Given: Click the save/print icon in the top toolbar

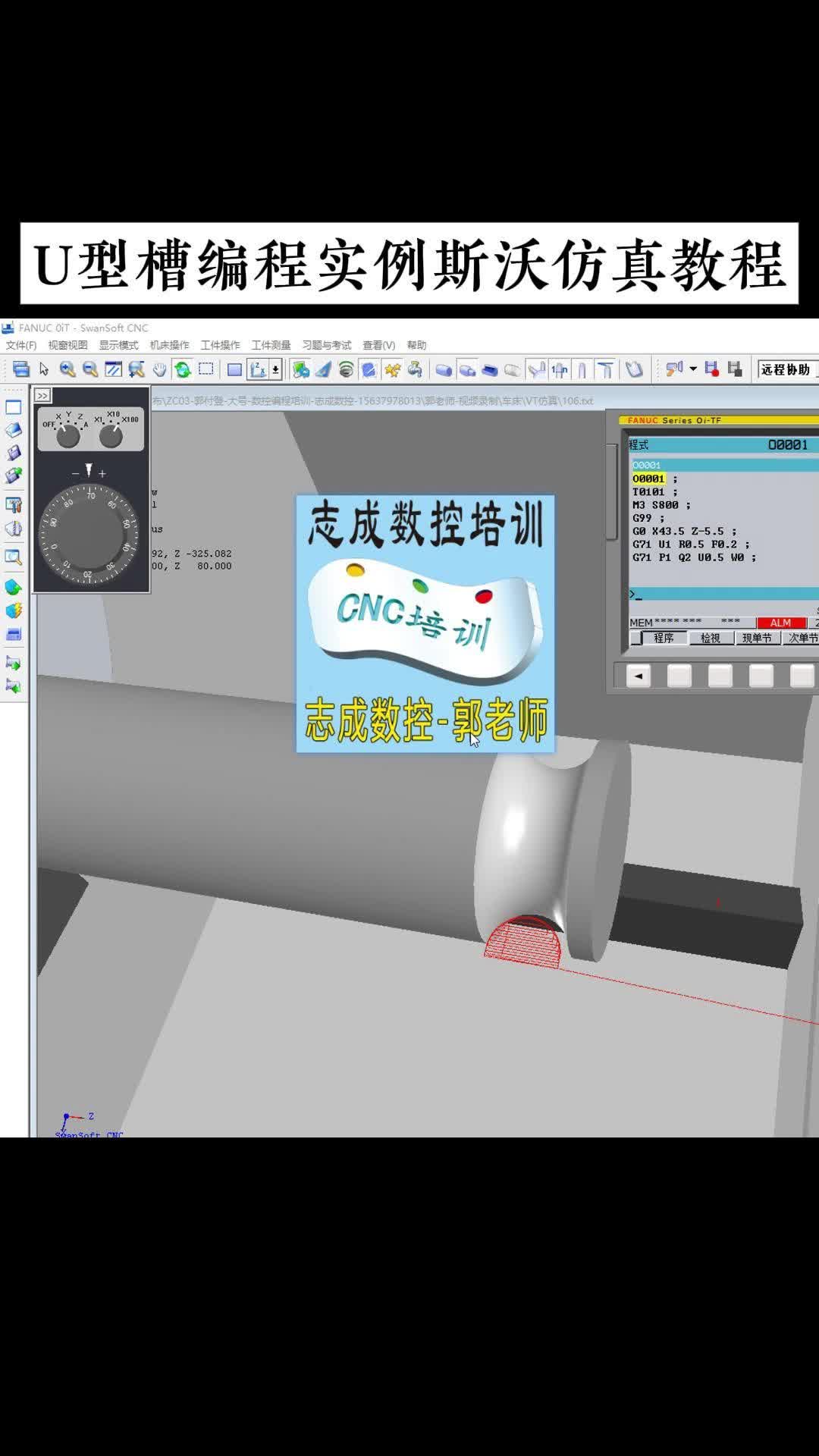Looking at the screenshot, I should 21,369.
